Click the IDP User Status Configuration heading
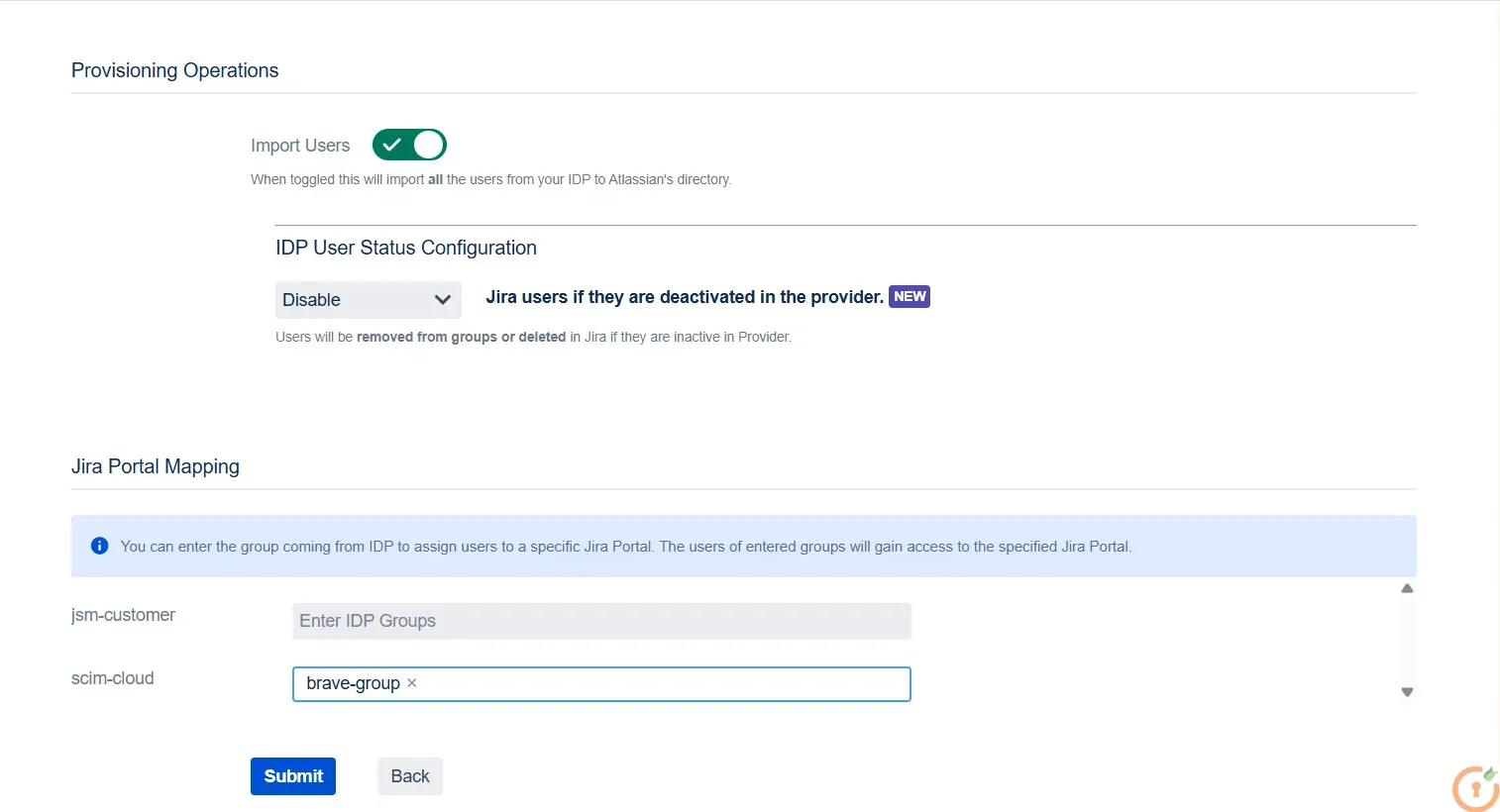Viewport: 1500px width, 812px height. coord(406,248)
